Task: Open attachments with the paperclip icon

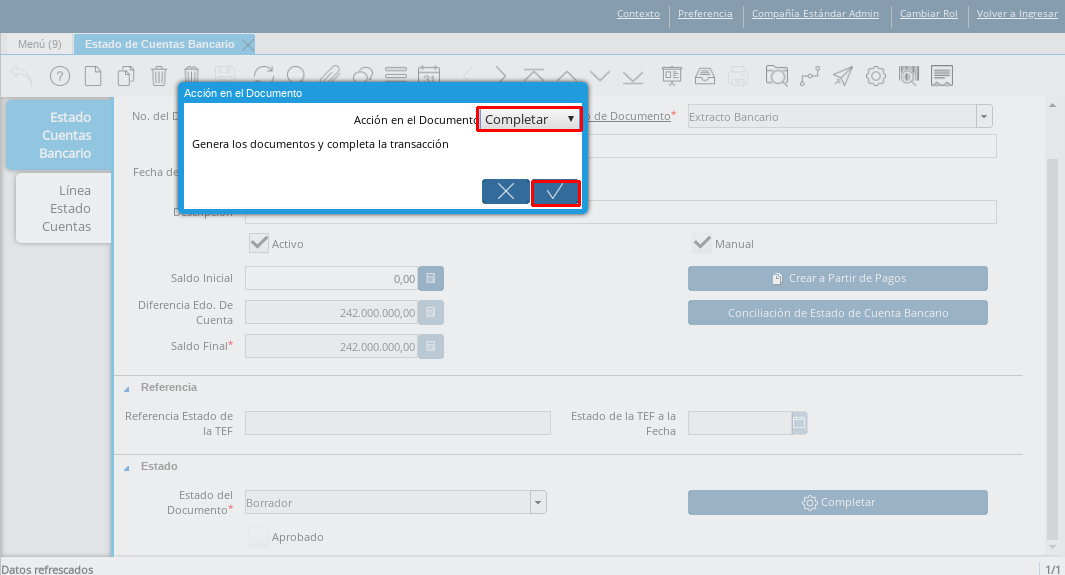Action: click(329, 73)
